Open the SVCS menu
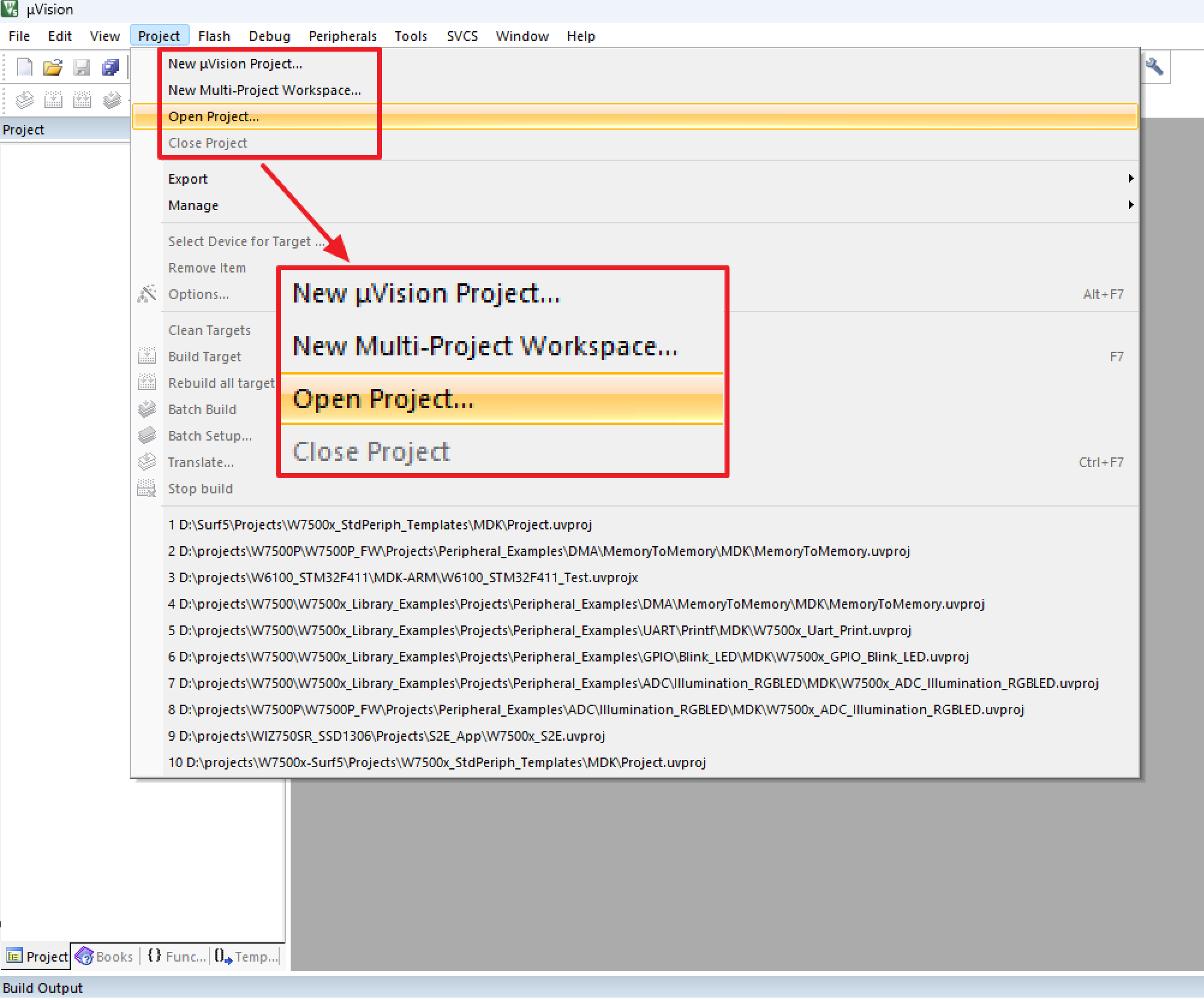This screenshot has height=1000, width=1204. pos(462,36)
